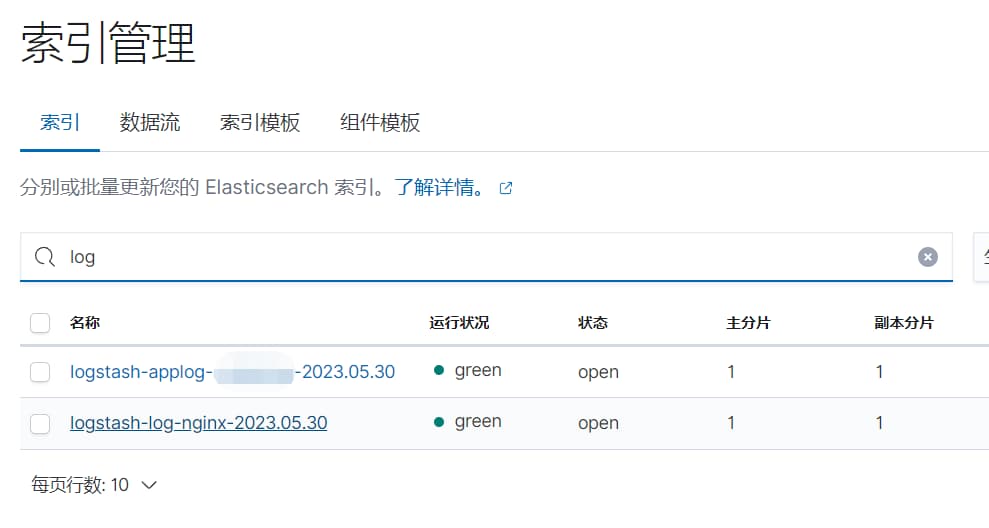Click the chevron next to 每页行数
The image size is (989, 528).
coord(149,485)
